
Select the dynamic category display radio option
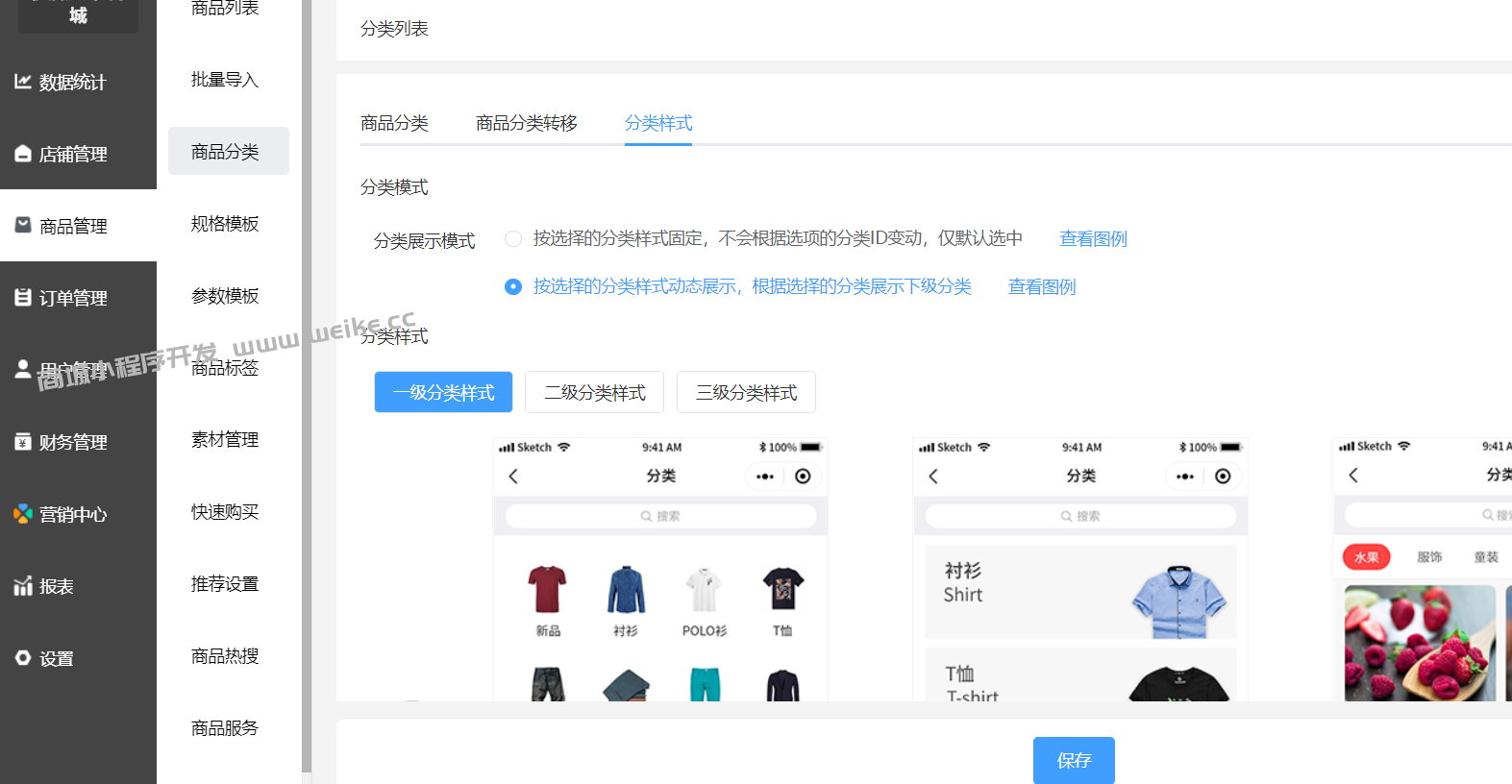pos(513,286)
